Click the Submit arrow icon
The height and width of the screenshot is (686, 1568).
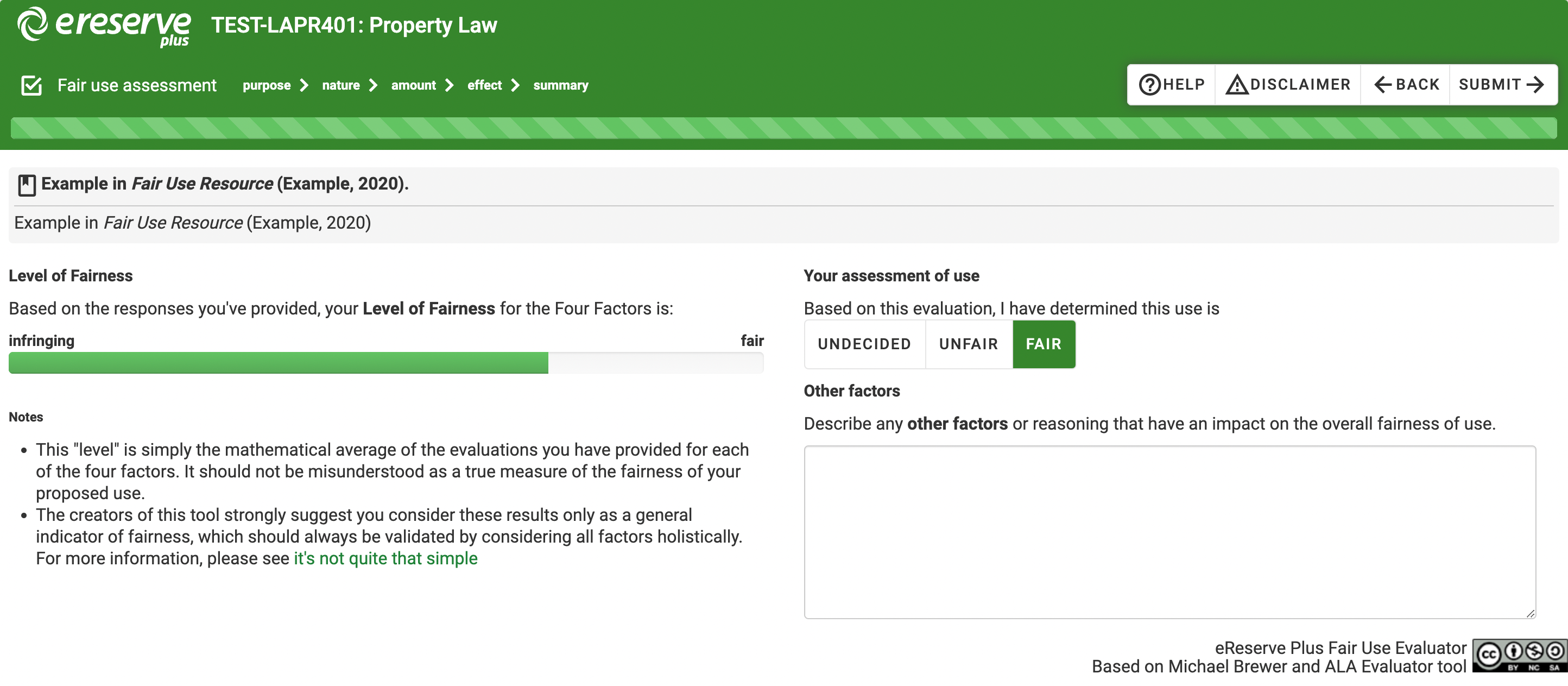click(1537, 84)
